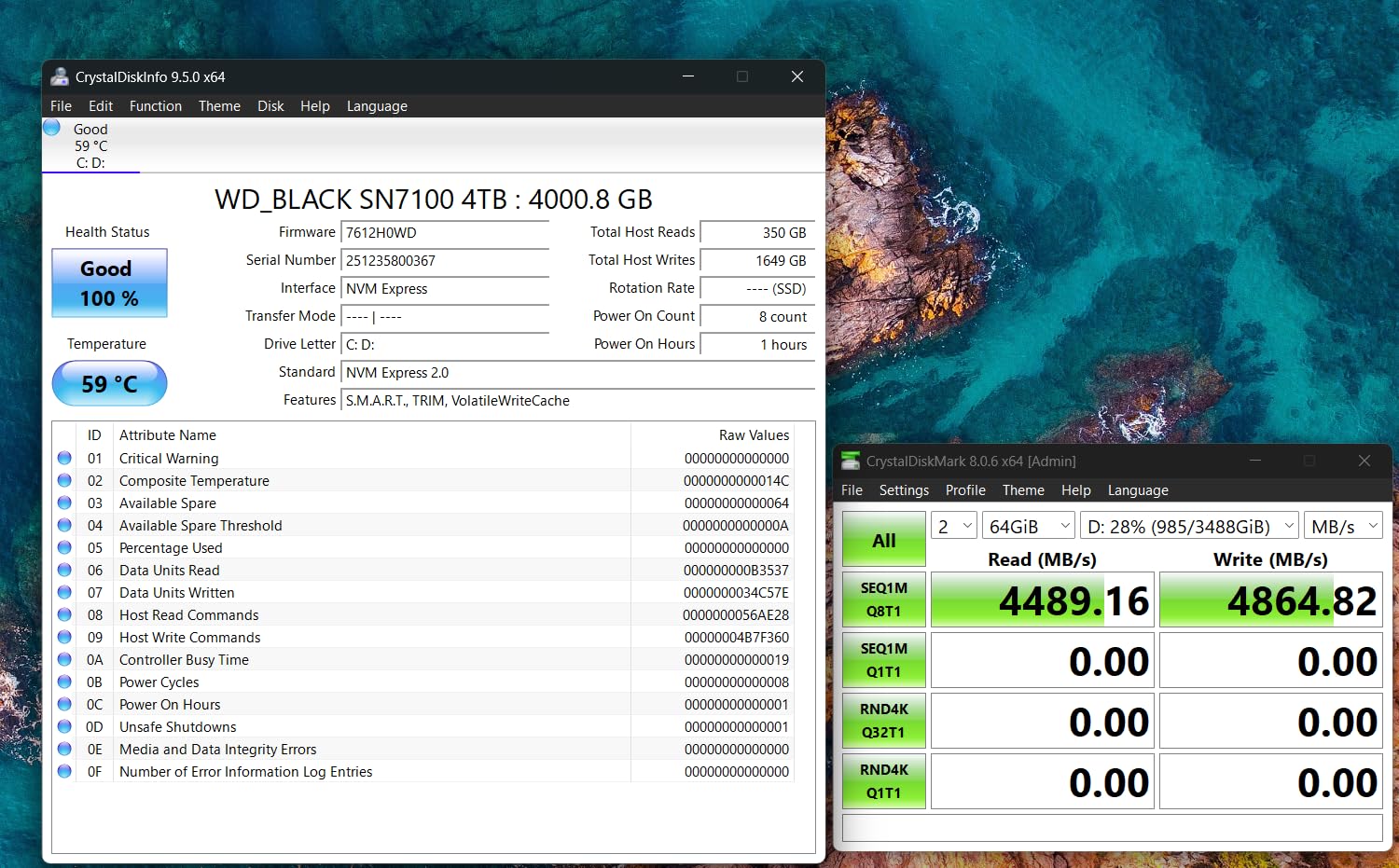Click the 59 °C temperature indicator
Image resolution: width=1399 pixels, height=868 pixels.
tap(109, 383)
